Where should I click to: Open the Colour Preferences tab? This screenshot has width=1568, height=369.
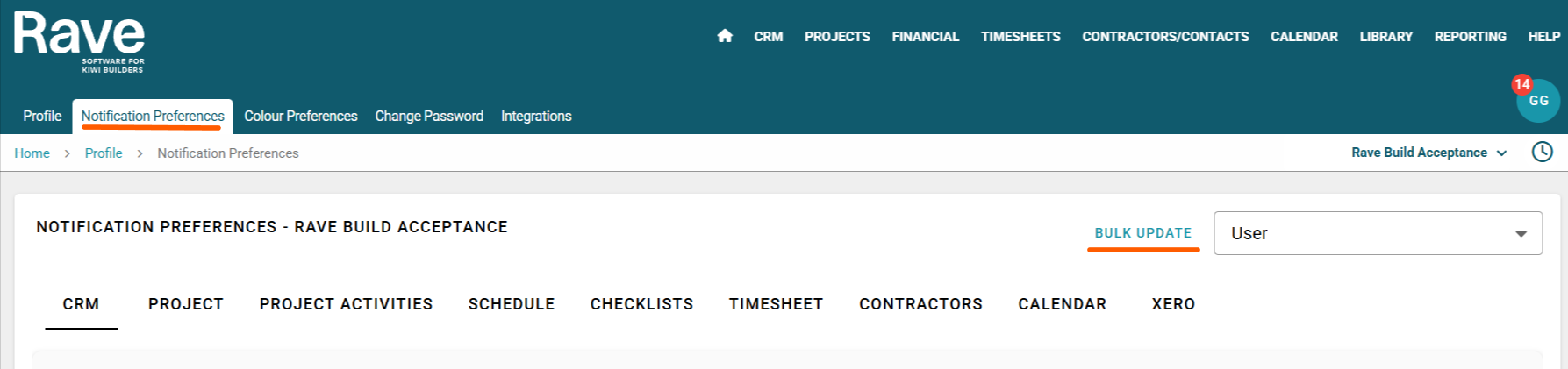pyautogui.click(x=300, y=116)
